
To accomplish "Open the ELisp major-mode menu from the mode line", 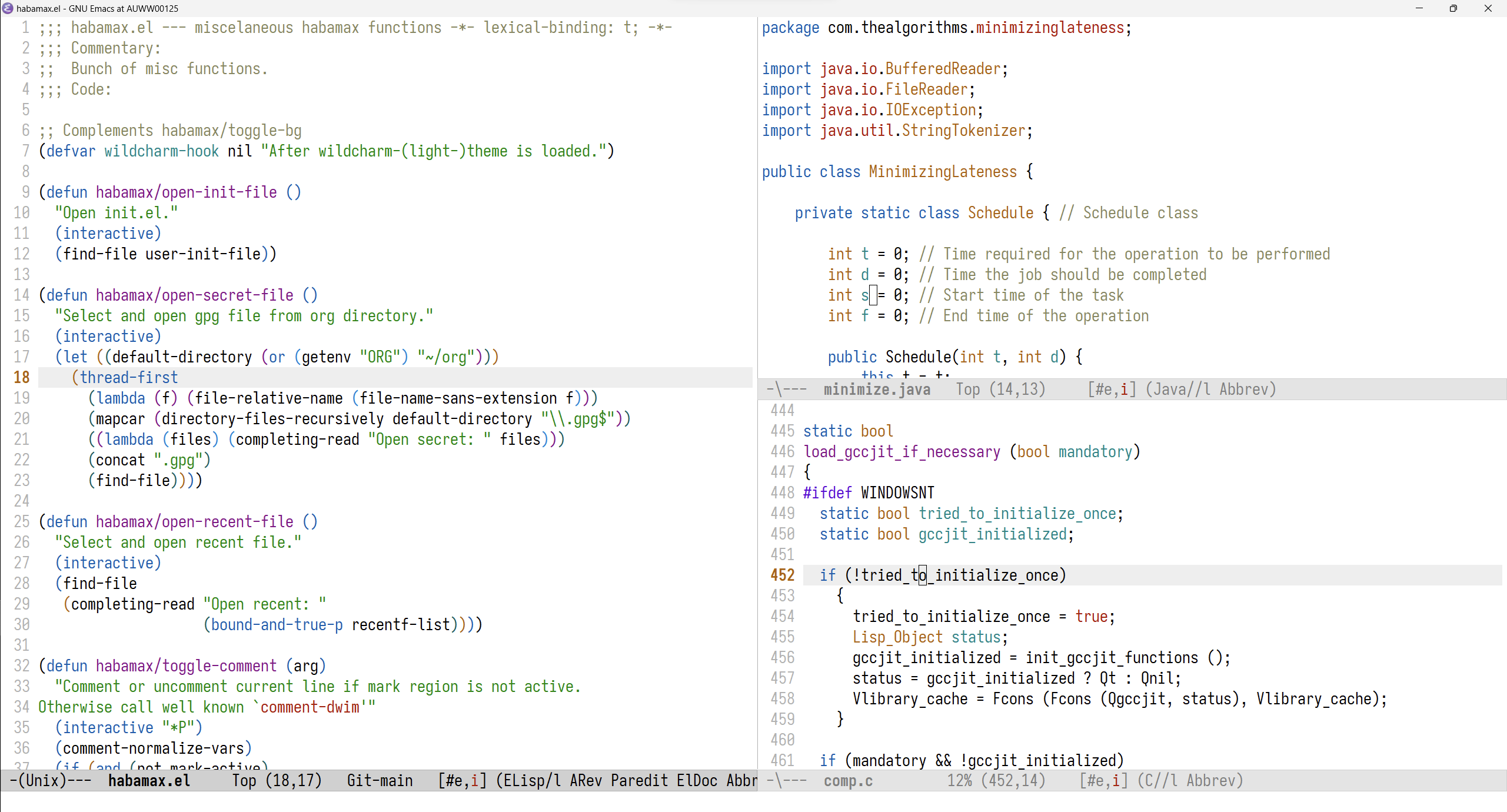I will 525,780.
